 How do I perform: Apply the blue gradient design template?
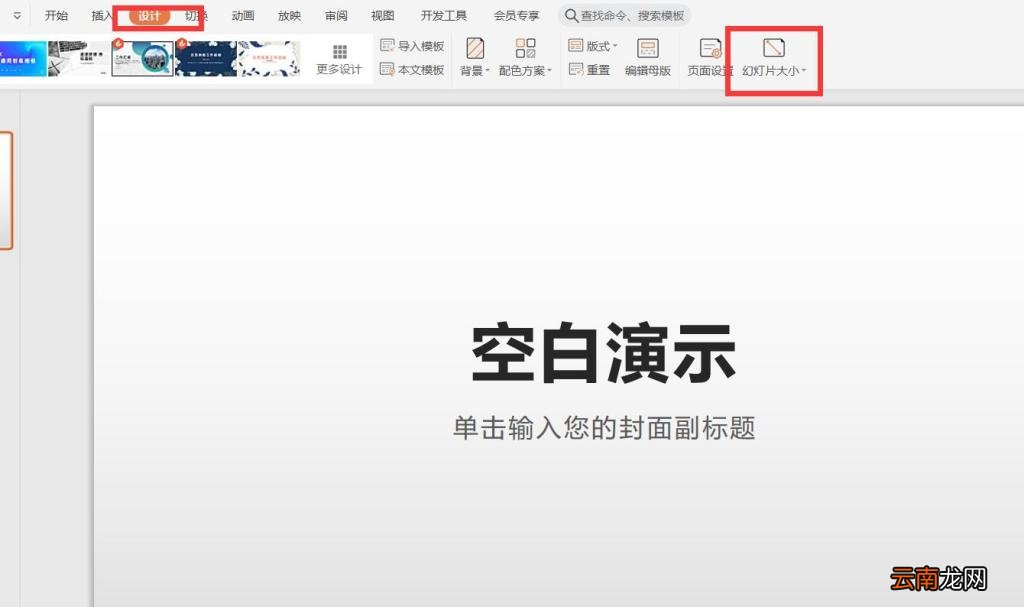(x=23, y=59)
